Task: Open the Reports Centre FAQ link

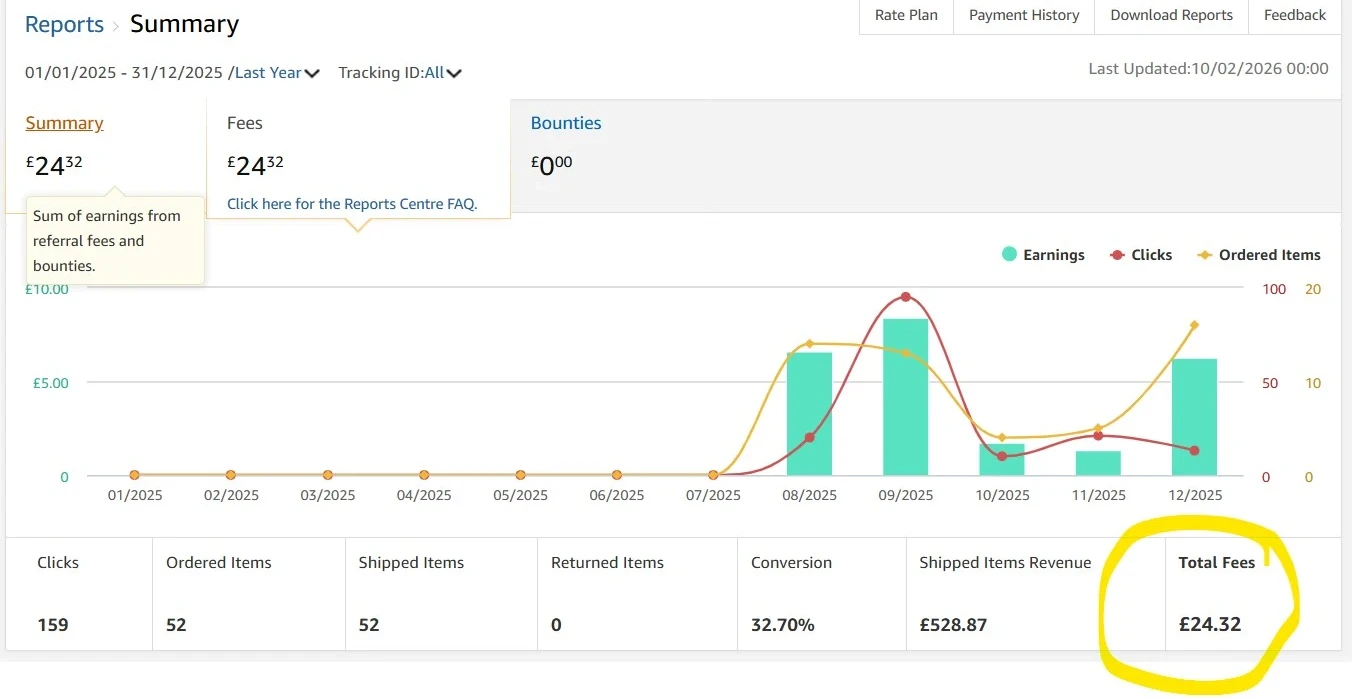Action: click(352, 203)
